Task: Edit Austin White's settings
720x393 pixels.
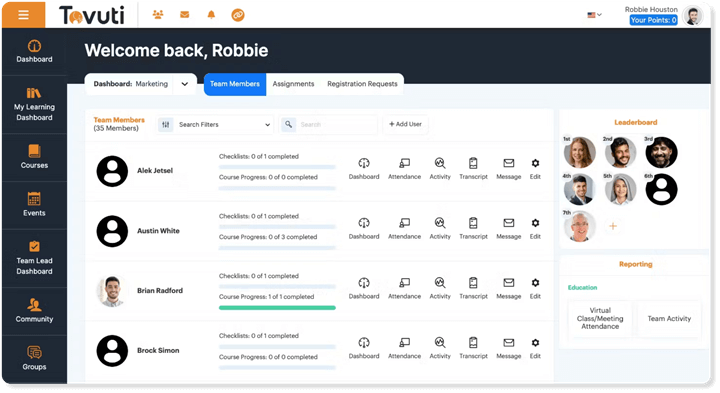Action: point(535,229)
